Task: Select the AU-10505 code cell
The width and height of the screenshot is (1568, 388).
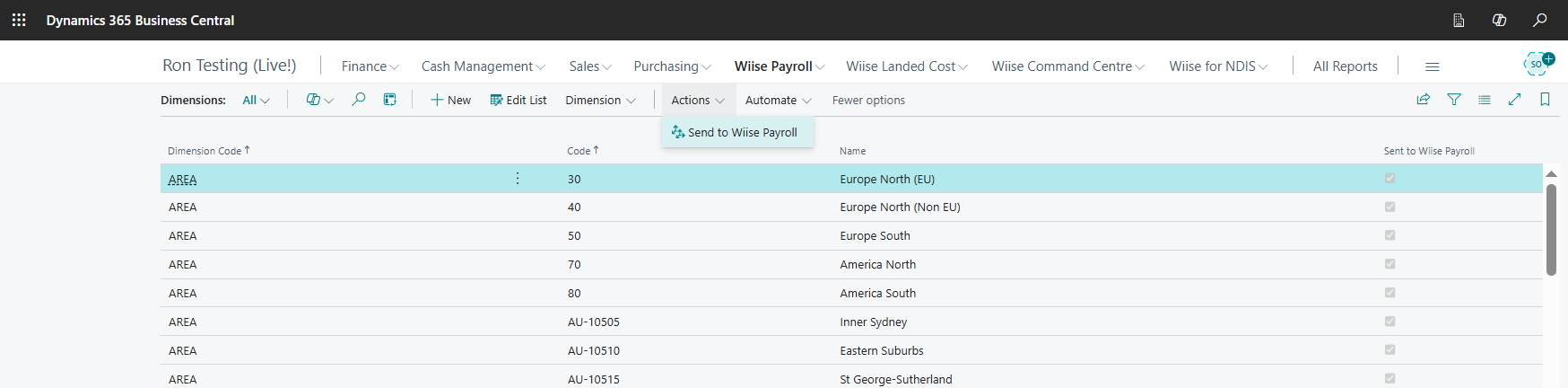Action: (593, 322)
